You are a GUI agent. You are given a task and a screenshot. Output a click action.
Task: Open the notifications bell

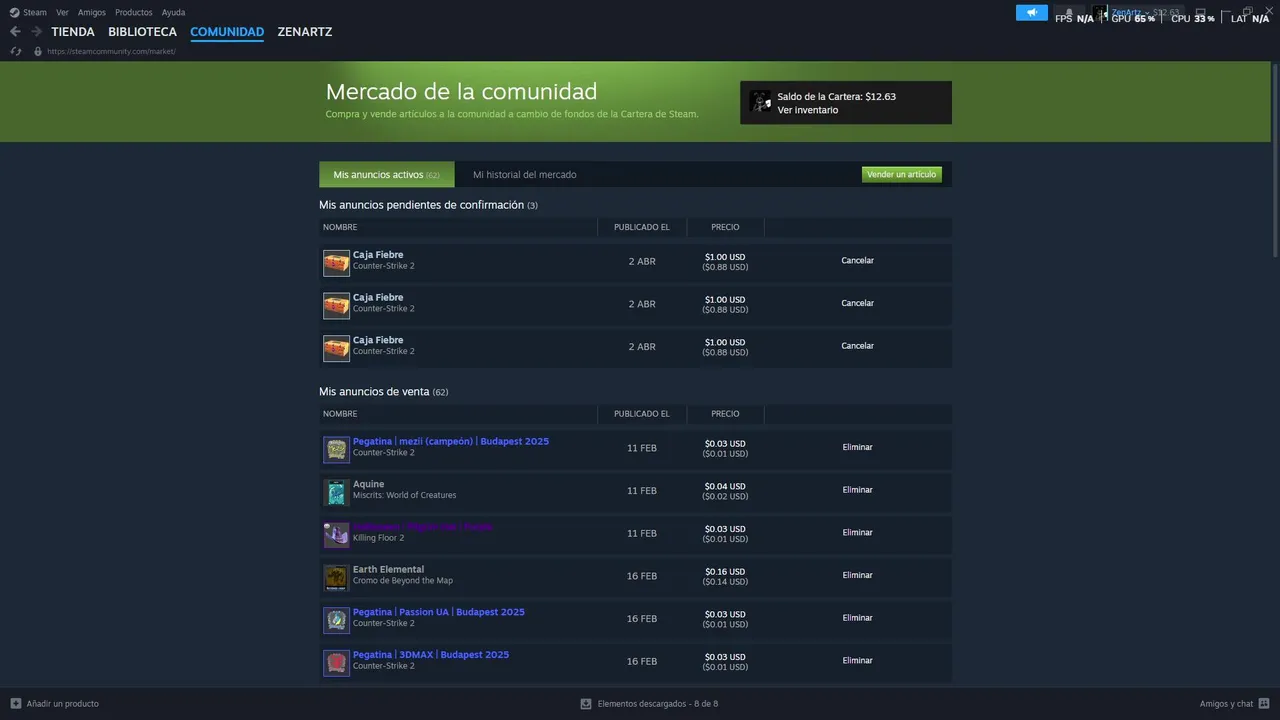coord(1069,13)
